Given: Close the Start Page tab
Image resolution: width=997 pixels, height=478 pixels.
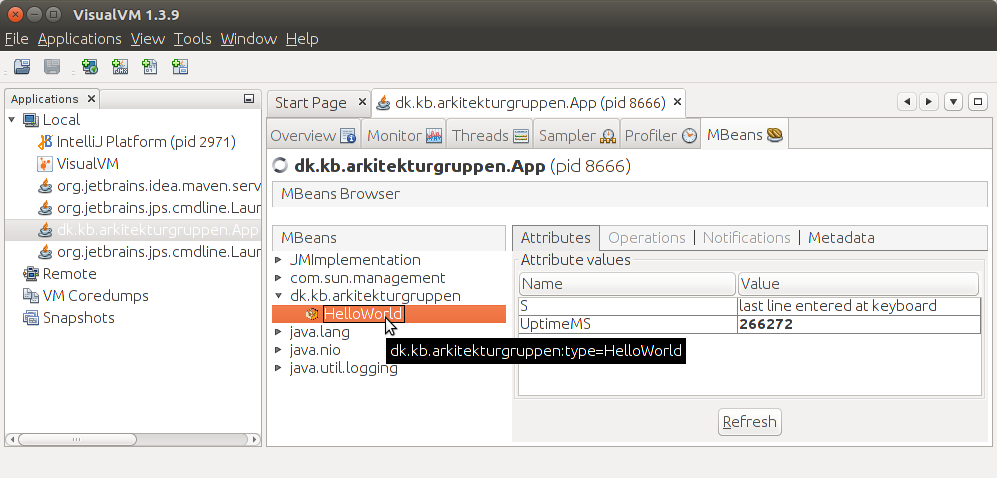Looking at the screenshot, I should tap(362, 102).
